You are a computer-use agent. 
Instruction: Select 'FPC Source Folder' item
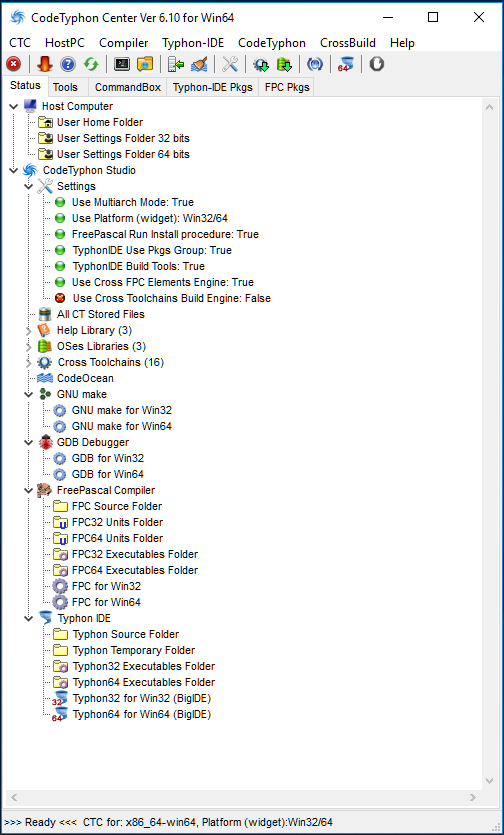(117, 506)
